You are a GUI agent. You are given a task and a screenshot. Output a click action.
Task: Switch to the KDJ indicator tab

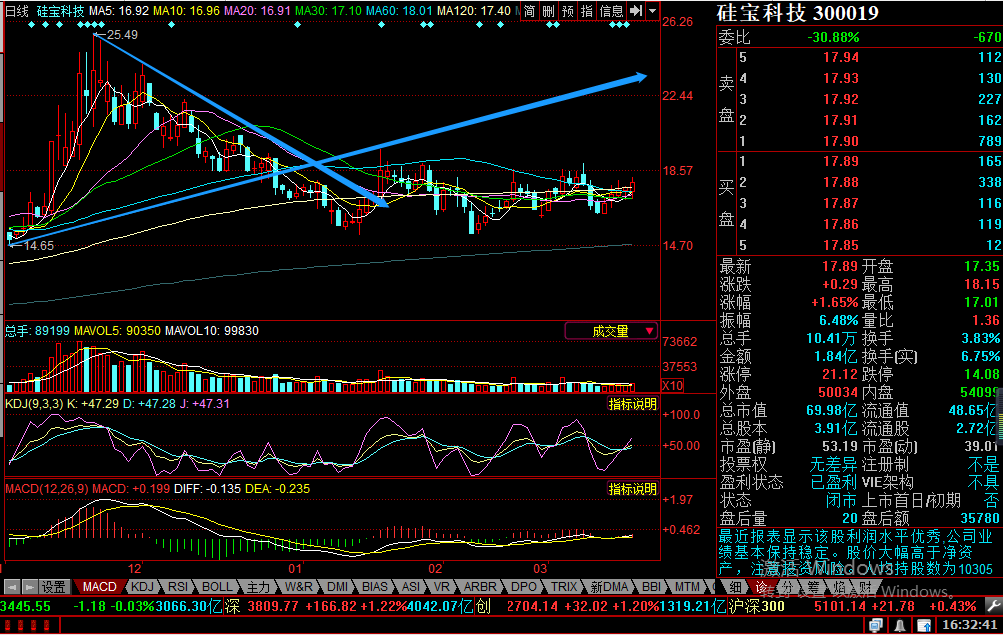tap(142, 586)
